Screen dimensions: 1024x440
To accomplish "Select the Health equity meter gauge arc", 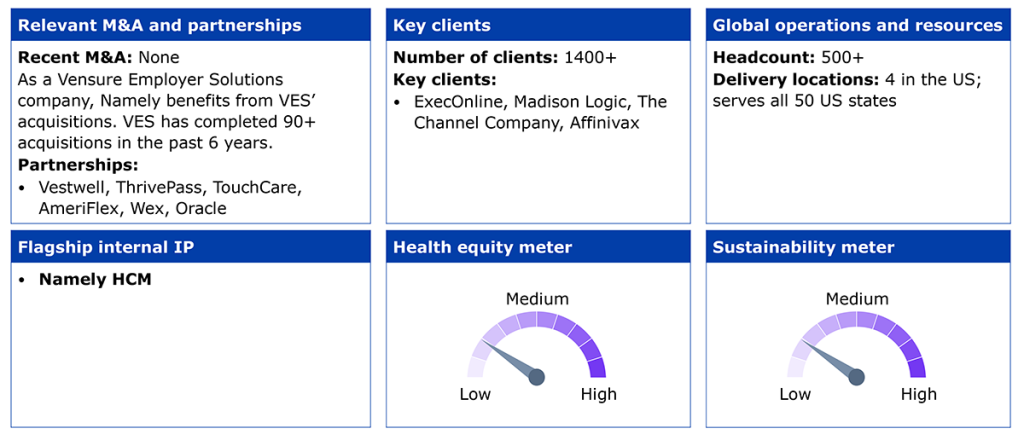I will 537,344.
